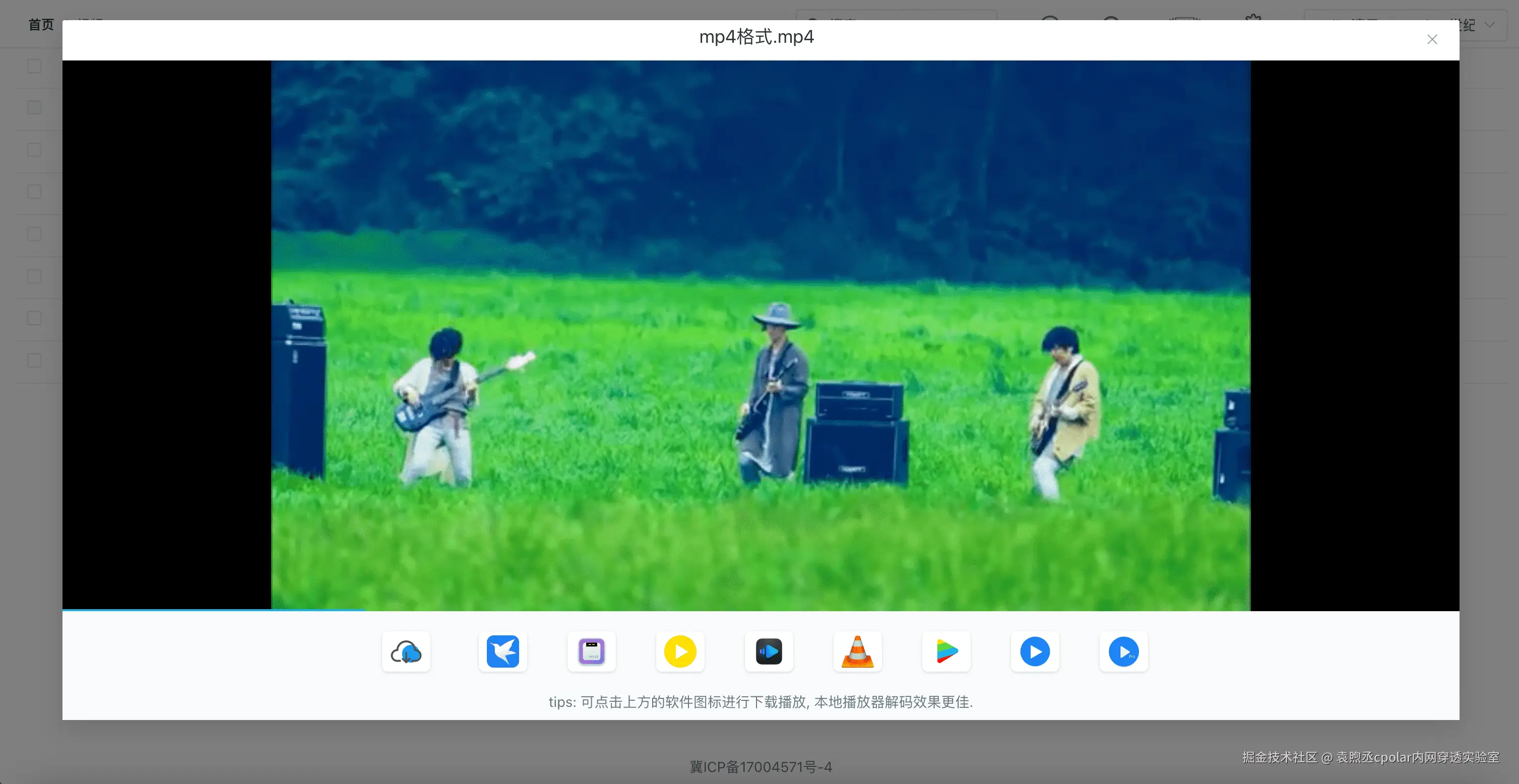Dismiss the mp4格式.mp4 preview dialog
The height and width of the screenshot is (784, 1519).
coord(1432,39)
